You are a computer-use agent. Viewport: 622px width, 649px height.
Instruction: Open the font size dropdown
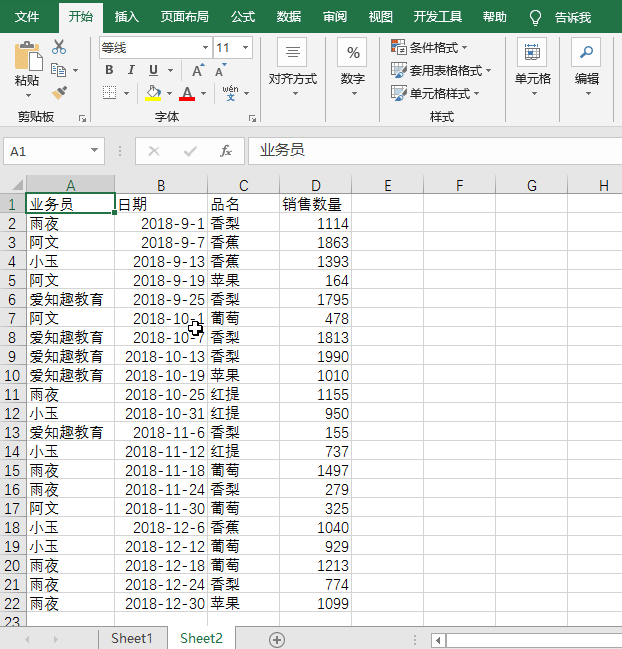245,48
